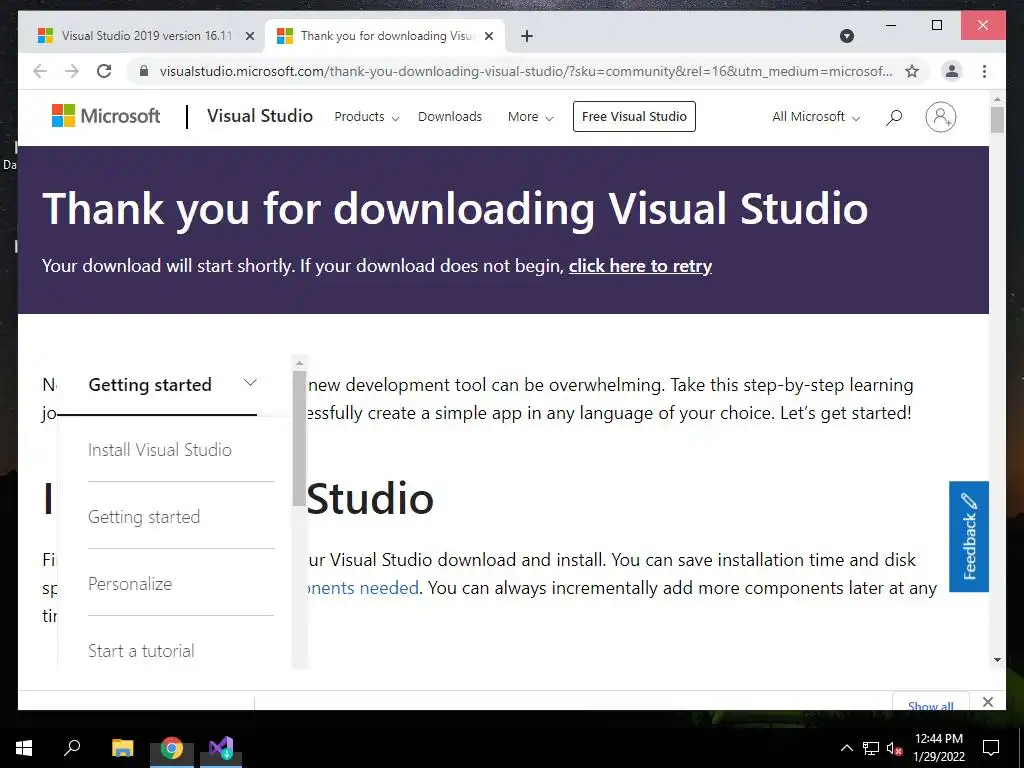The width and height of the screenshot is (1024, 768).
Task: Go back with the browser back arrow
Action: tap(40, 71)
